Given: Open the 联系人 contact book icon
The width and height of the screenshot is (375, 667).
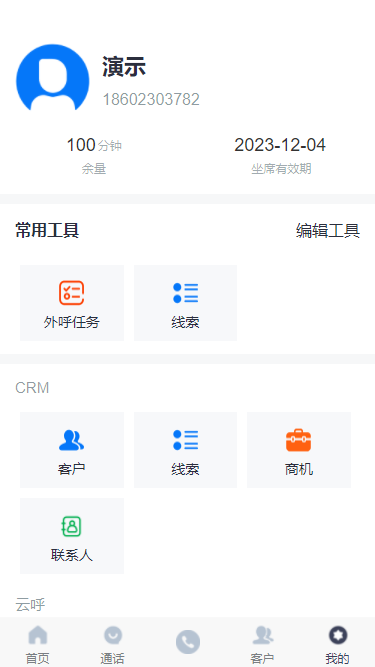Looking at the screenshot, I should [71, 526].
